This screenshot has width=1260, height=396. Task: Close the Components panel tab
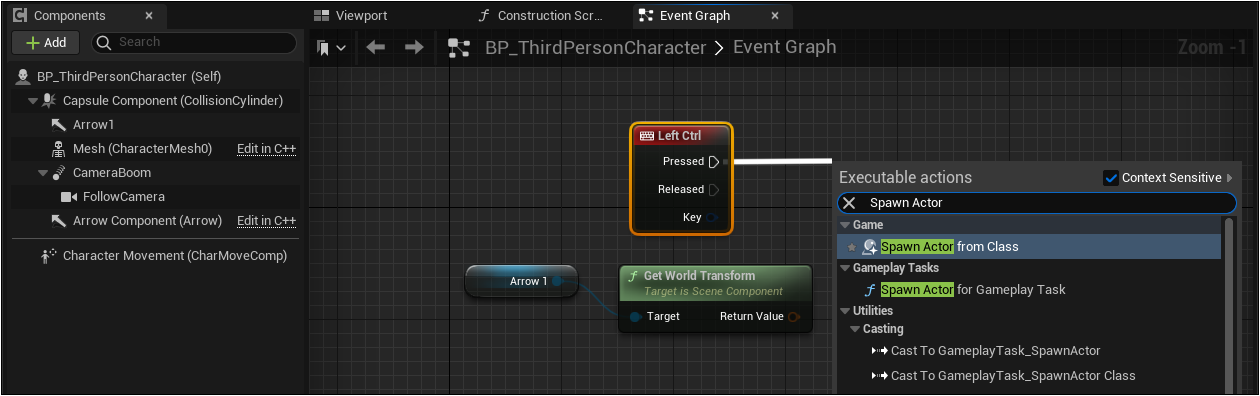tap(148, 16)
